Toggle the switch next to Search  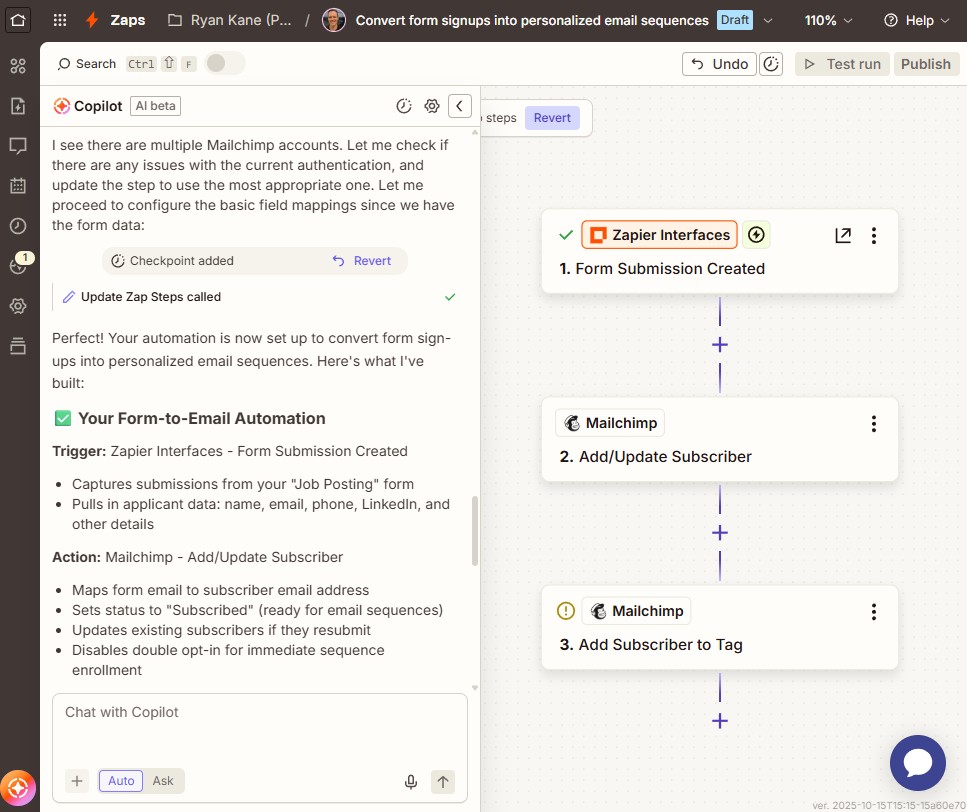(x=224, y=63)
